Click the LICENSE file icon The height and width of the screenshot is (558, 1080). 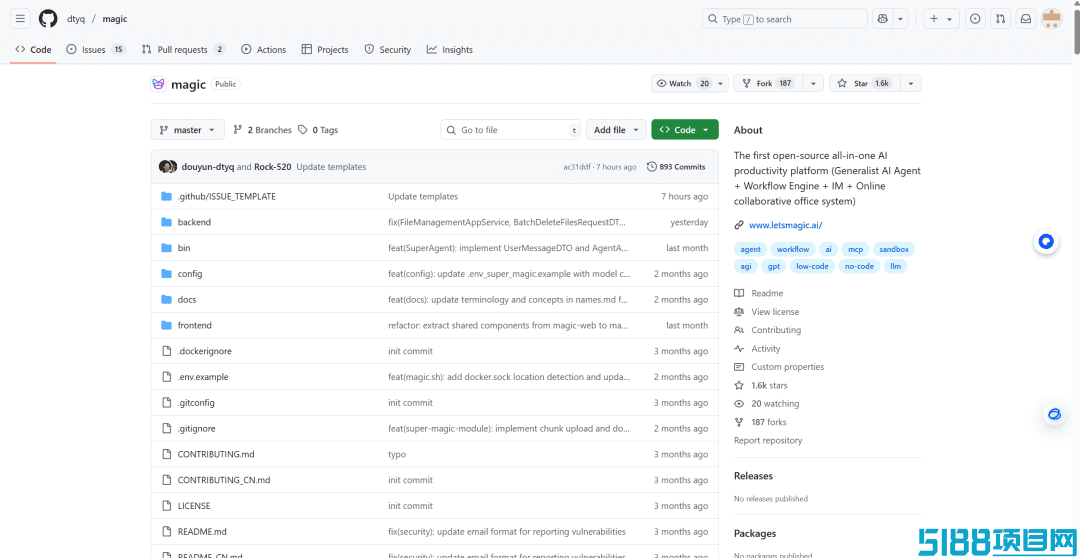[166, 506]
